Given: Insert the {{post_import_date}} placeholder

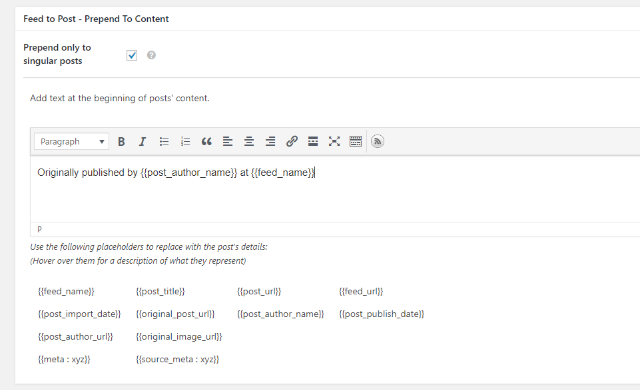Looking at the screenshot, I should pyautogui.click(x=80, y=314).
